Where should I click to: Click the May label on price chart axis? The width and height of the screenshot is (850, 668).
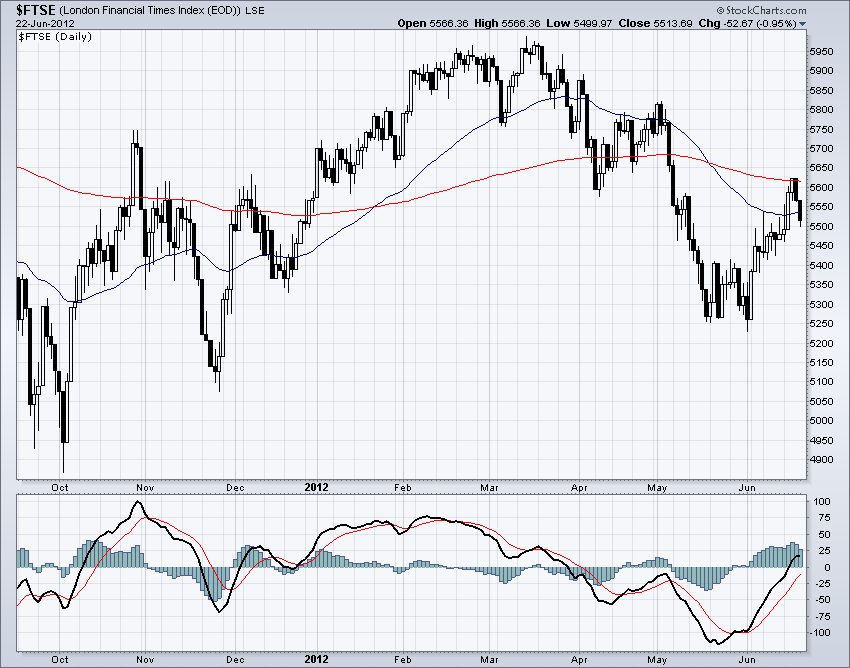pos(657,487)
